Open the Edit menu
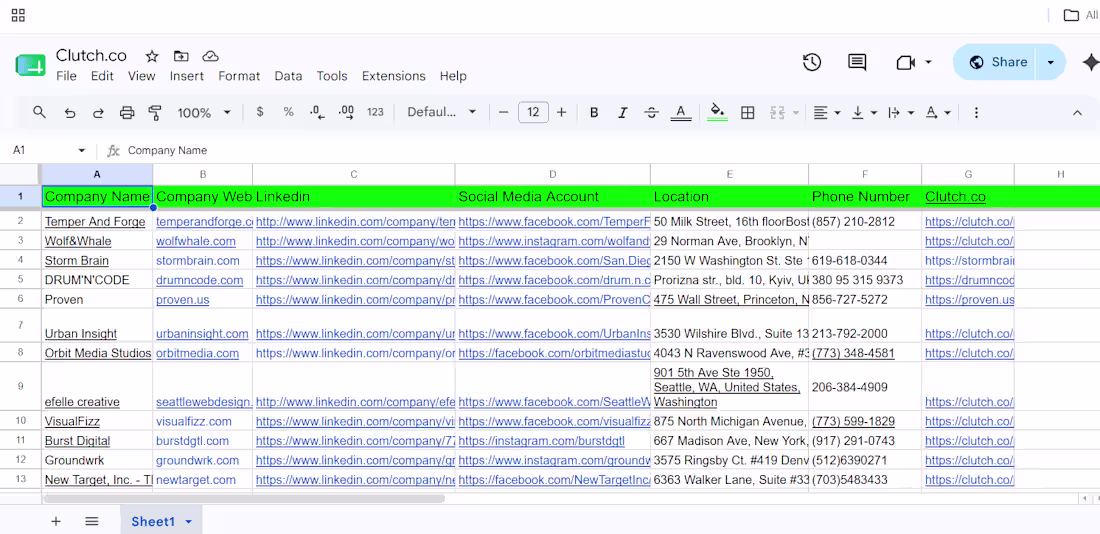This screenshot has height=534, width=1100. point(102,76)
